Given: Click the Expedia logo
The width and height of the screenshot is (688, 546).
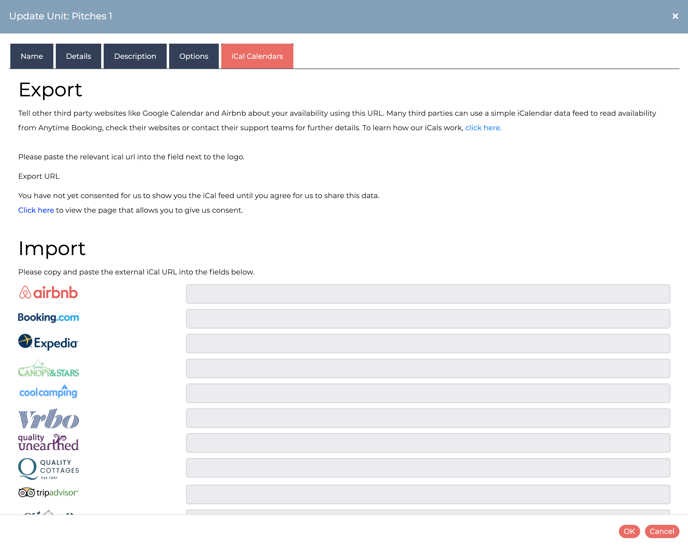Looking at the screenshot, I should (48, 342).
